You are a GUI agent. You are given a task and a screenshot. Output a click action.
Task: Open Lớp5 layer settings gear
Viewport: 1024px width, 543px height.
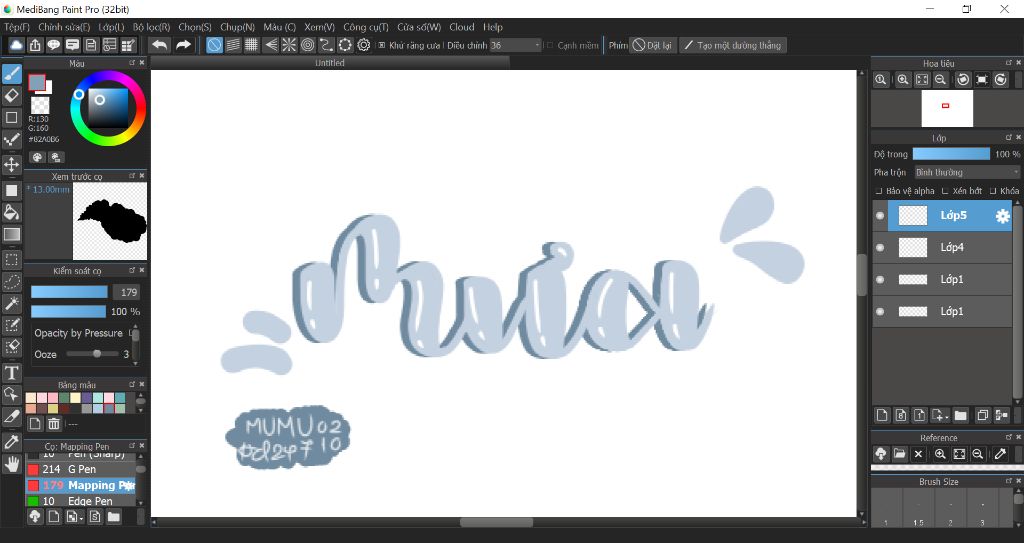(1002, 216)
